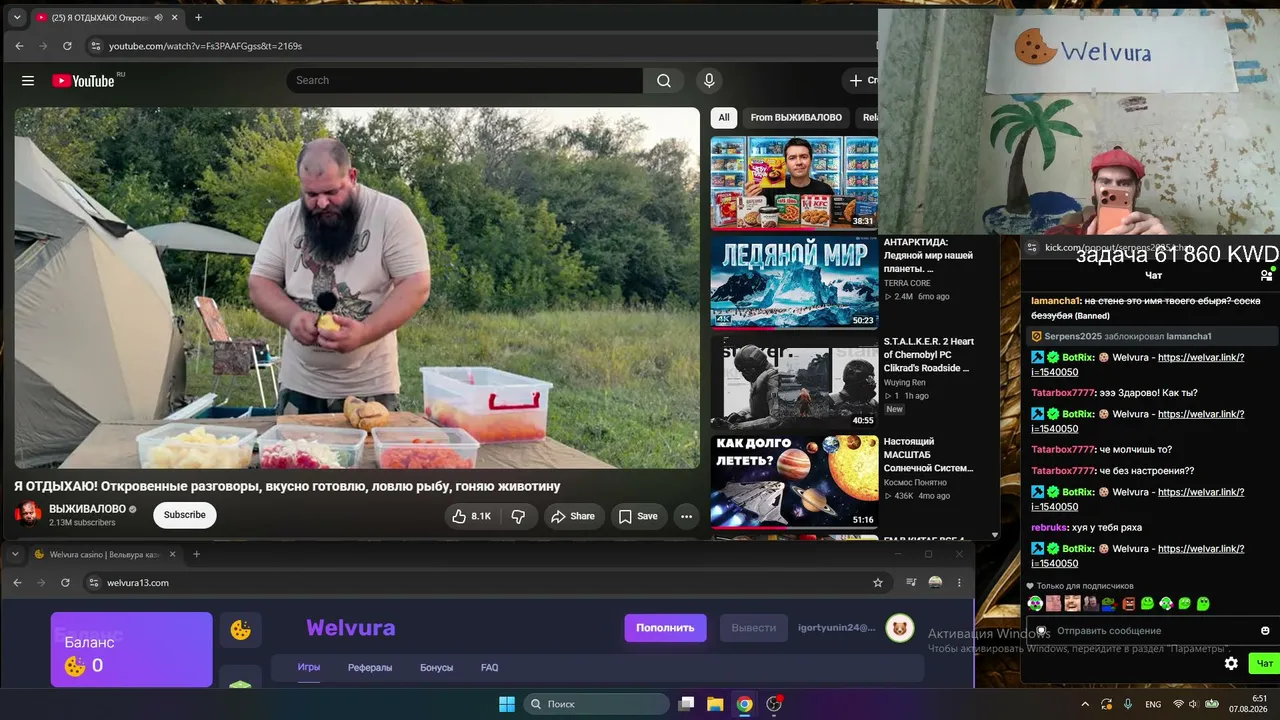Viewport: 1280px width, 720px height.
Task: Open the Chrome taskbar icon
Action: pos(745,704)
